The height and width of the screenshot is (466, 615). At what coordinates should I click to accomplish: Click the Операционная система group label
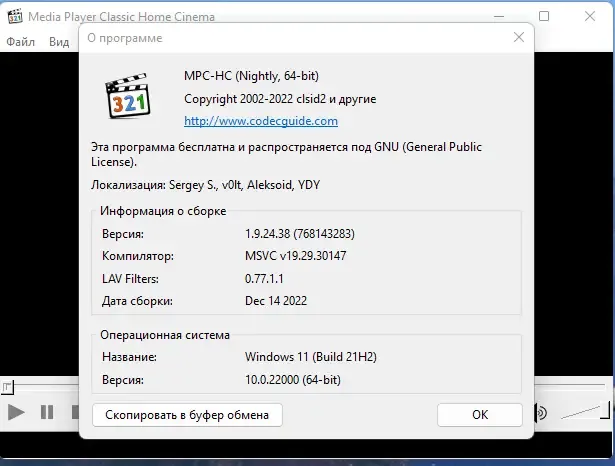point(165,335)
